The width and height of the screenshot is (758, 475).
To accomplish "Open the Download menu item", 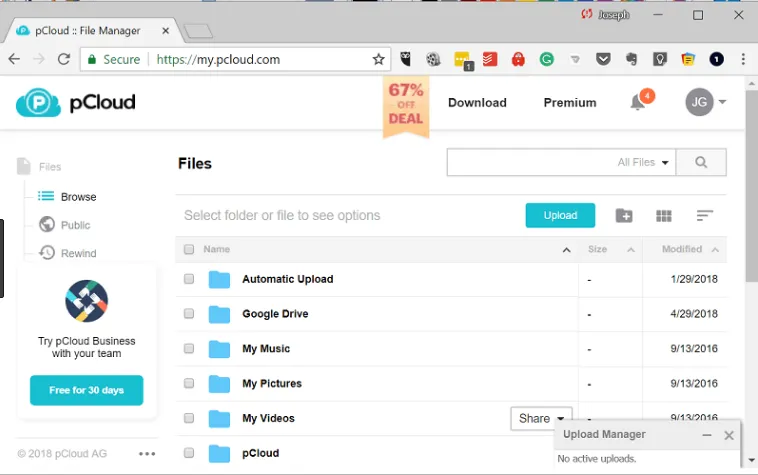I will [x=477, y=102].
